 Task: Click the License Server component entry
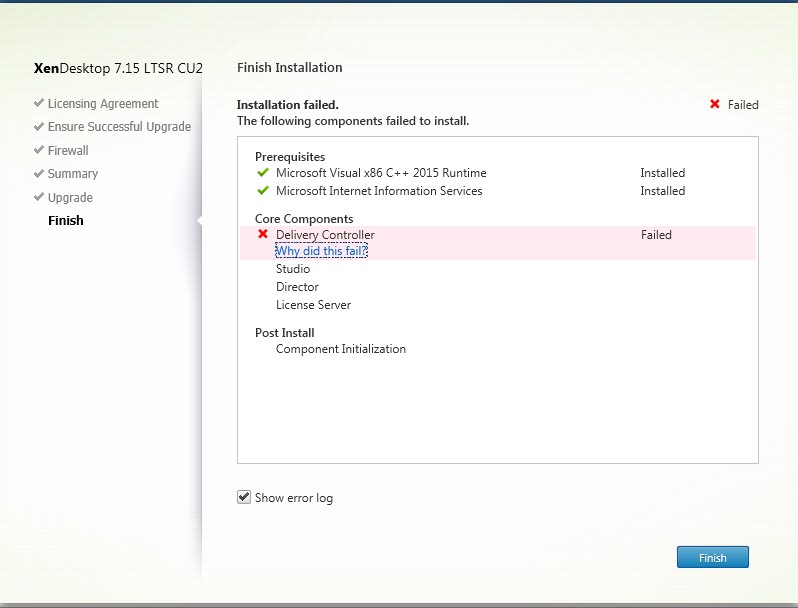click(313, 305)
